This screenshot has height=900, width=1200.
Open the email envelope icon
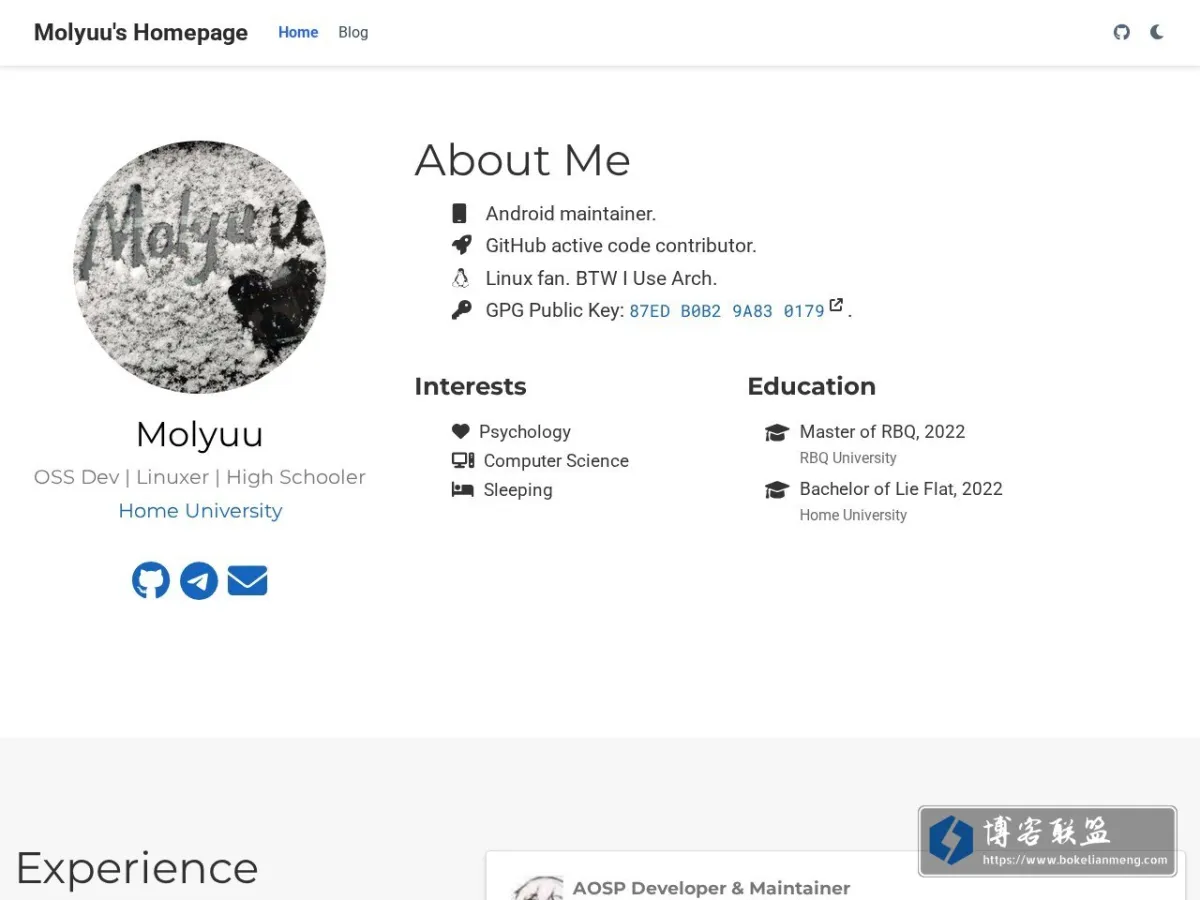pyautogui.click(x=247, y=580)
